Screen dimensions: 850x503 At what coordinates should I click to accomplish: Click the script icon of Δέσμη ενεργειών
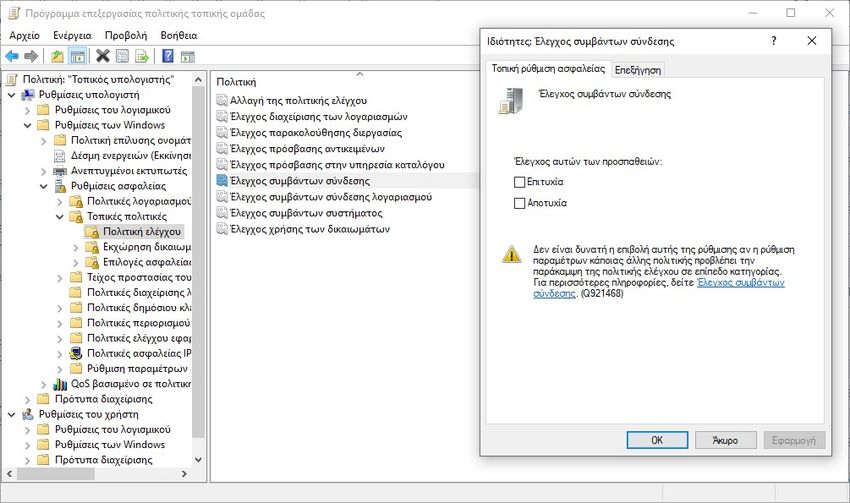click(60, 156)
